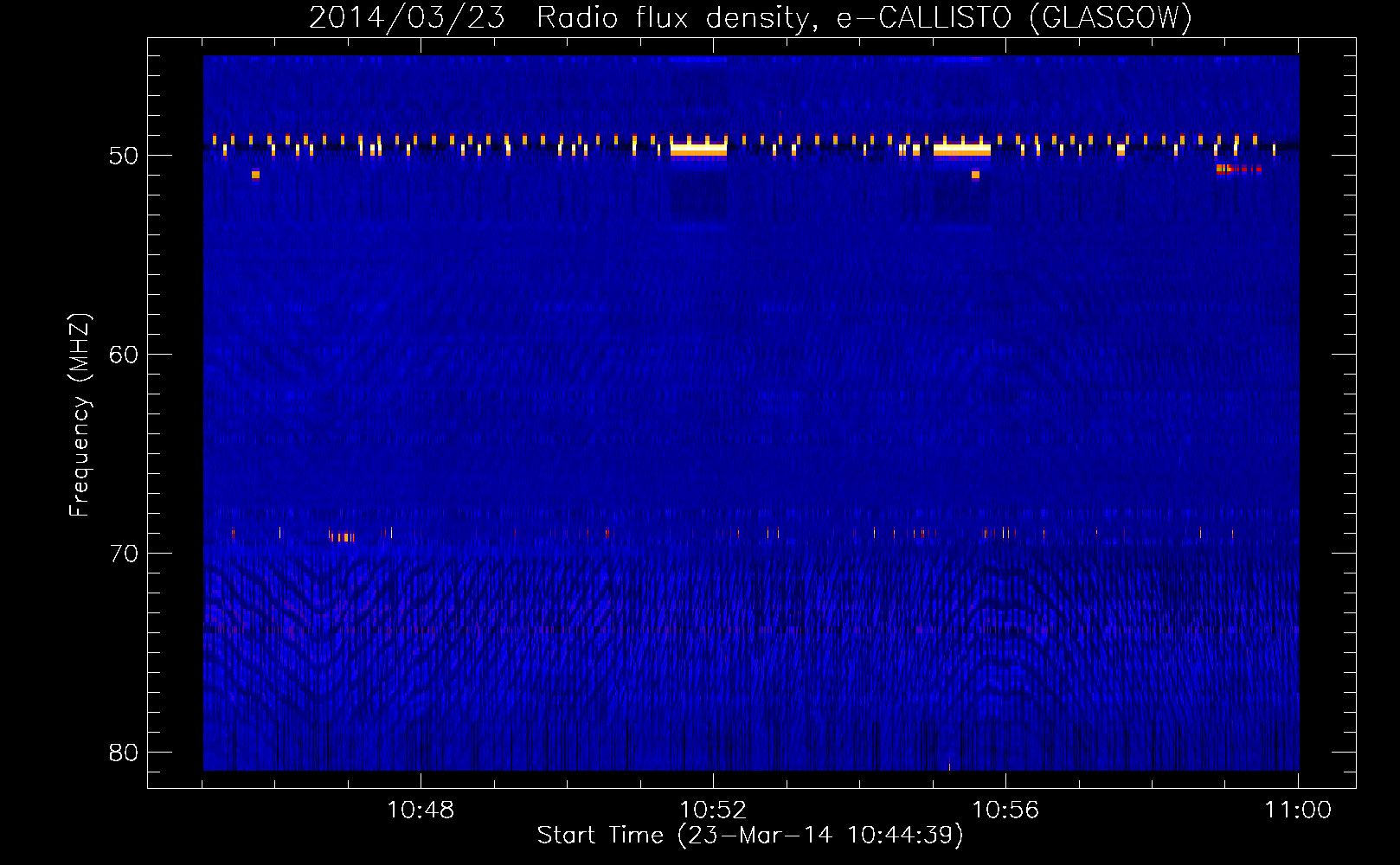Click the 10:52 time tick label
This screenshot has height=865, width=1400.
pyautogui.click(x=713, y=811)
